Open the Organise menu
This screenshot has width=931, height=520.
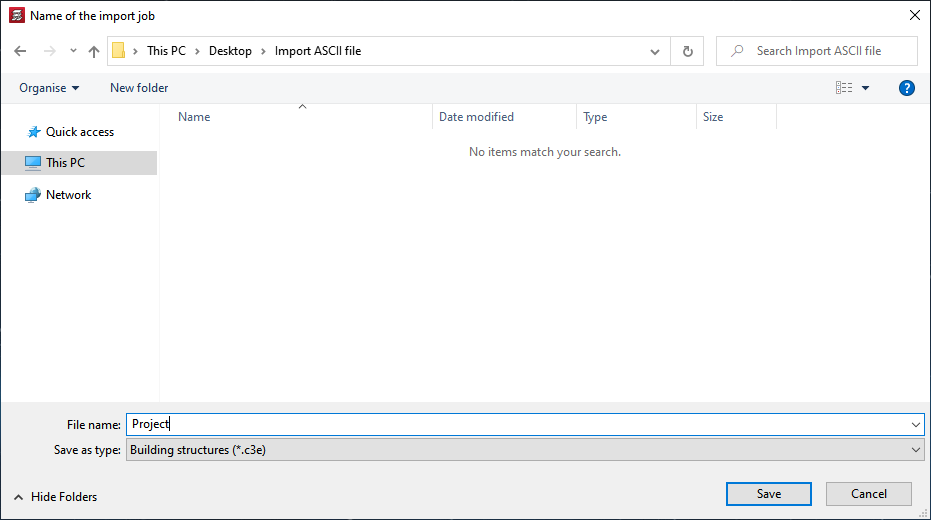coord(49,88)
